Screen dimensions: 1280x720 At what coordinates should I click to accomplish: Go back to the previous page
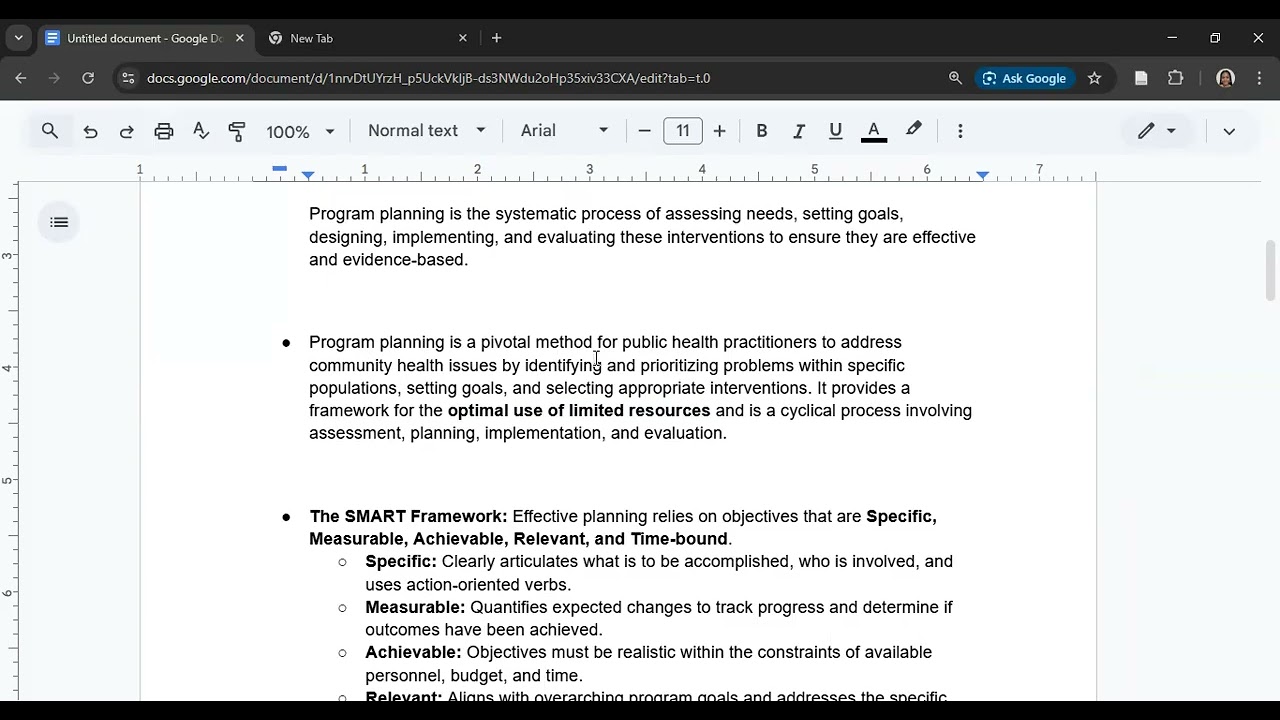coord(21,78)
